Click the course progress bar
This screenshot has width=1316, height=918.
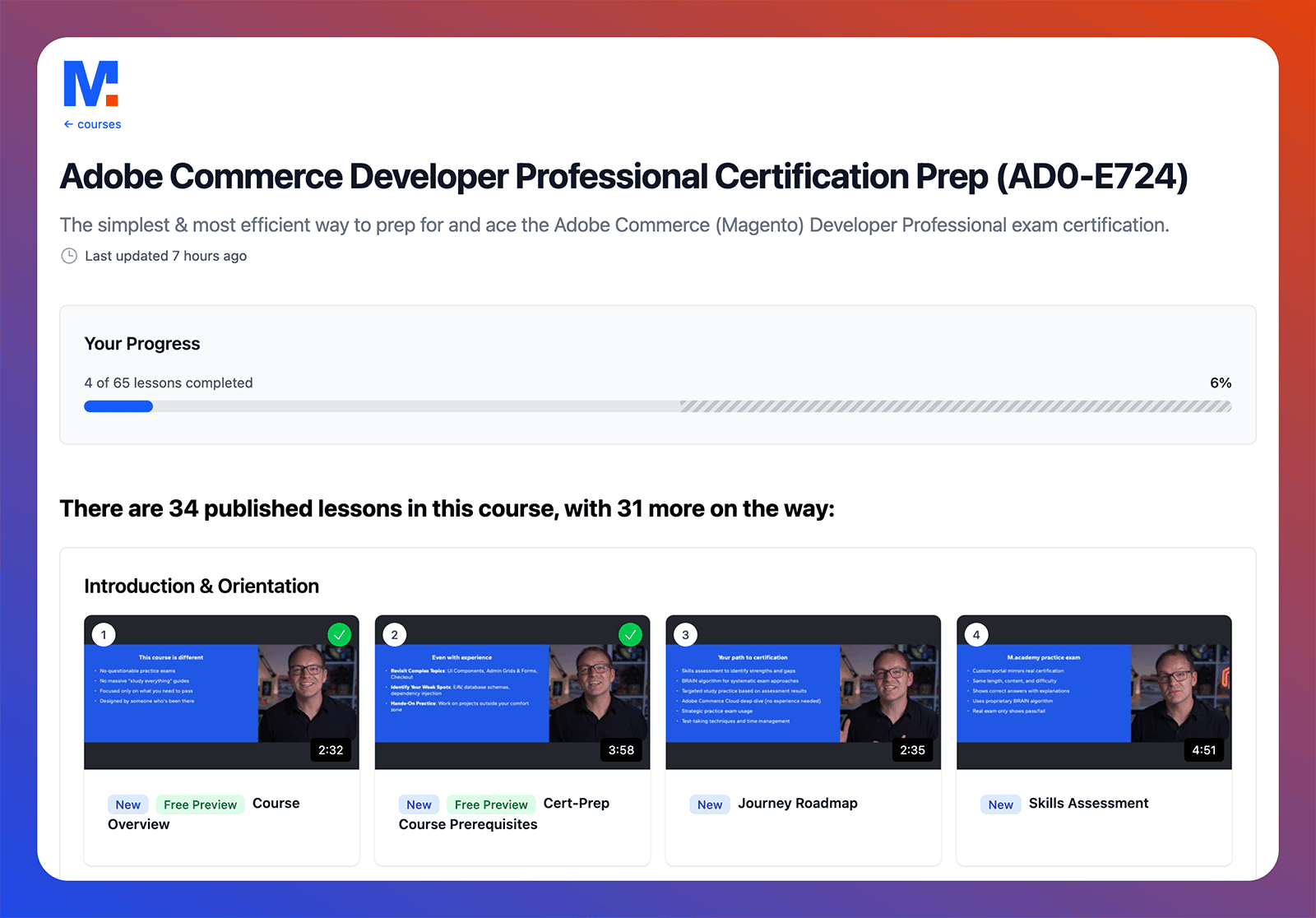click(x=657, y=406)
